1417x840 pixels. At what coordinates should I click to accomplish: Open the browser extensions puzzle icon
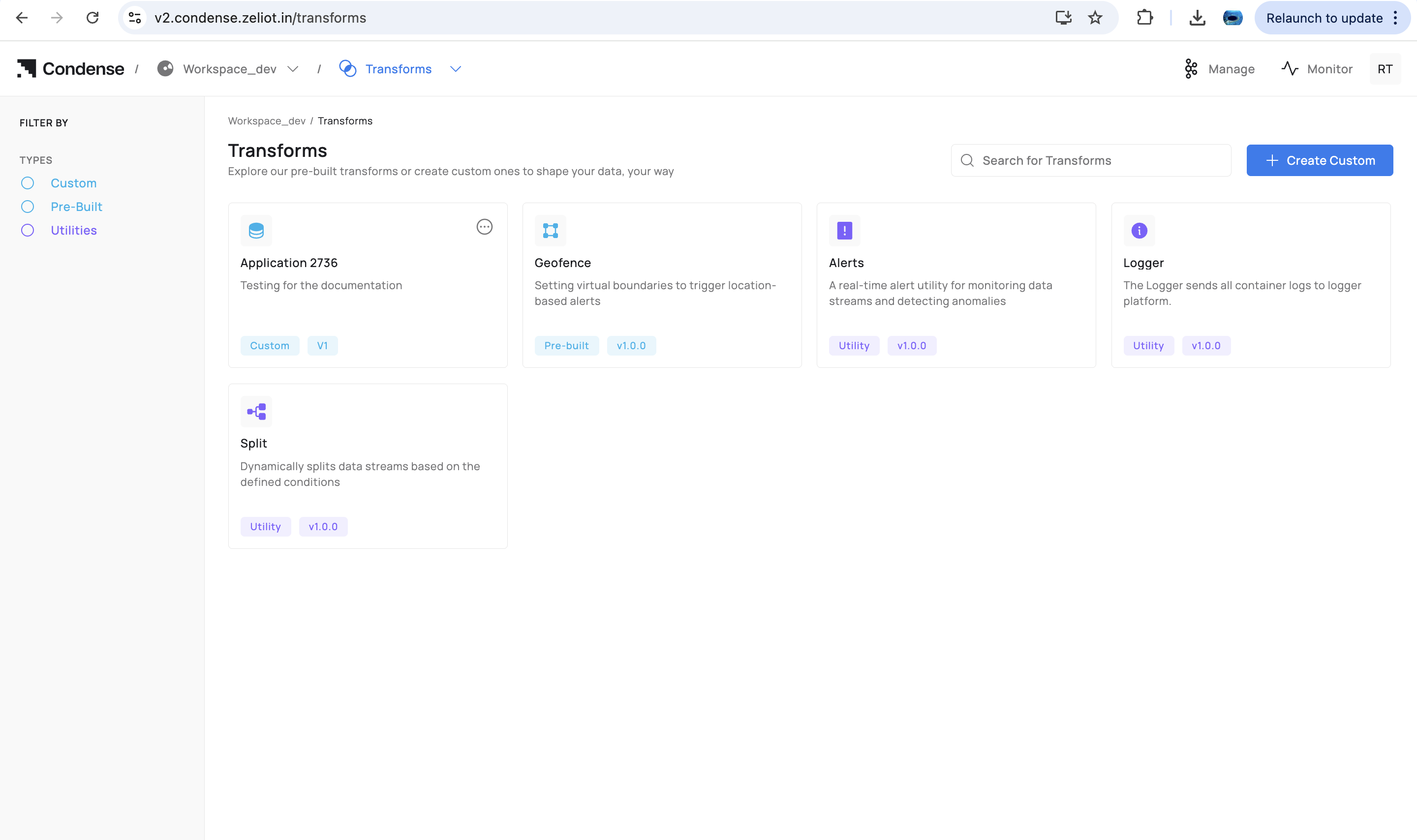click(1144, 18)
